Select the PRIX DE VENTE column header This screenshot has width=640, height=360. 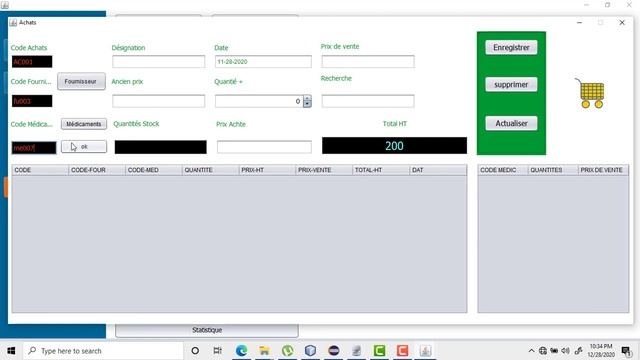coord(603,170)
